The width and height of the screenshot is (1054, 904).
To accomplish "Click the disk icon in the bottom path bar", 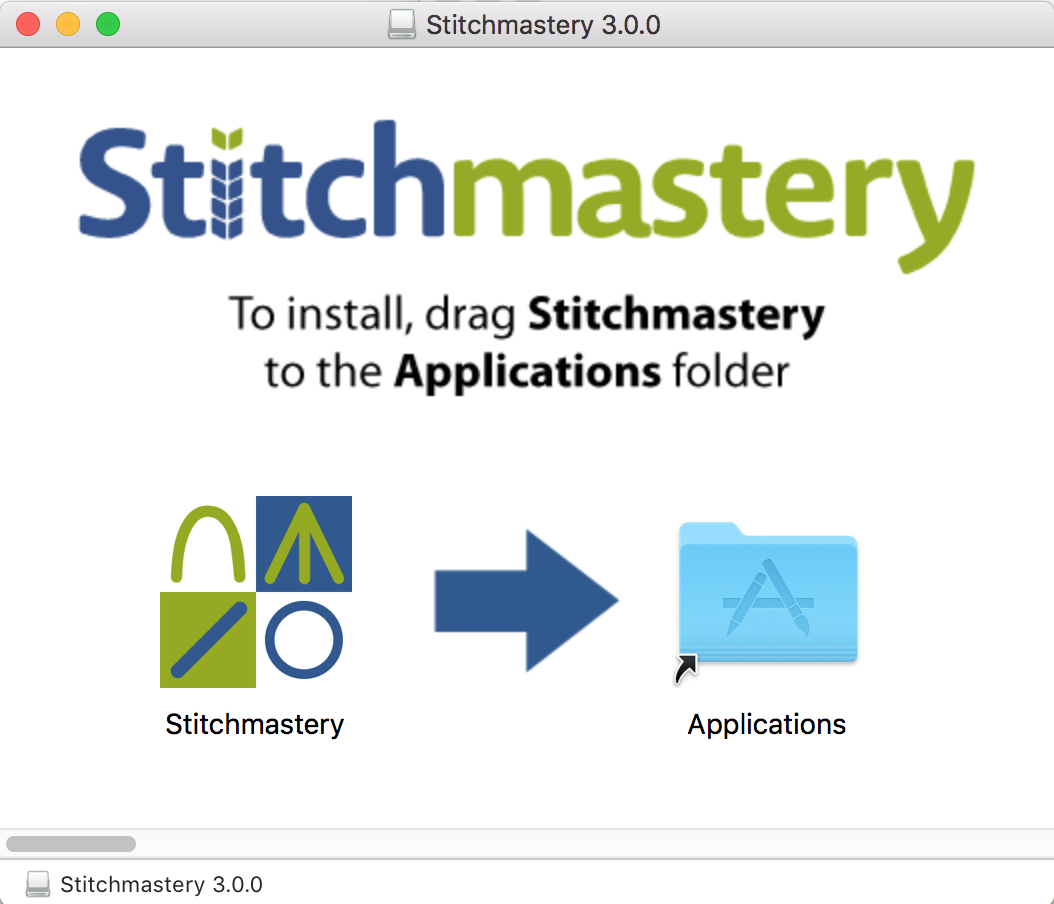I will (x=38, y=884).
